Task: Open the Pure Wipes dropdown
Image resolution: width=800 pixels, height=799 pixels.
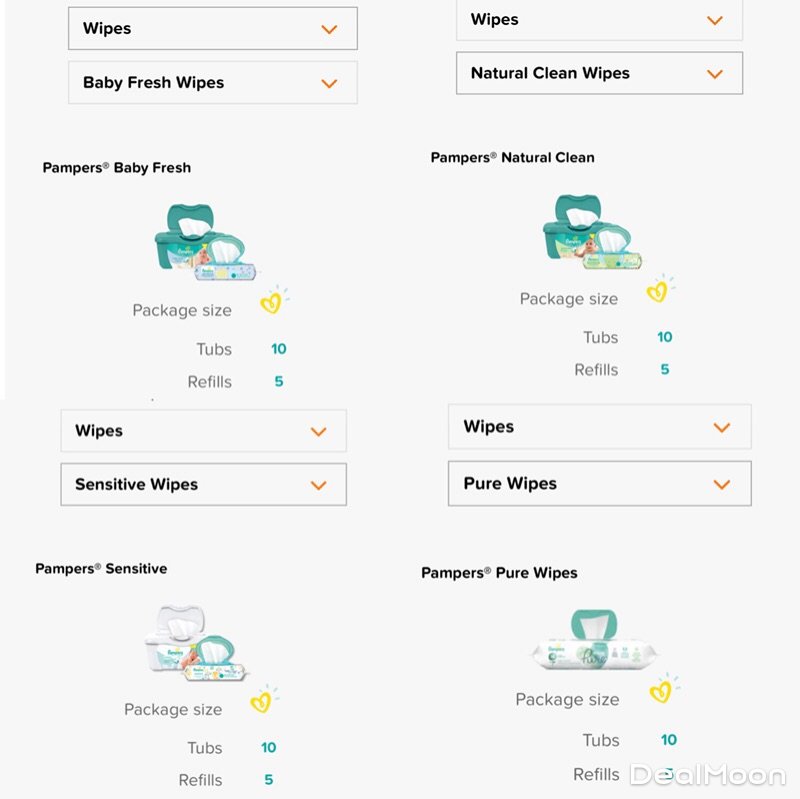Action: (599, 484)
